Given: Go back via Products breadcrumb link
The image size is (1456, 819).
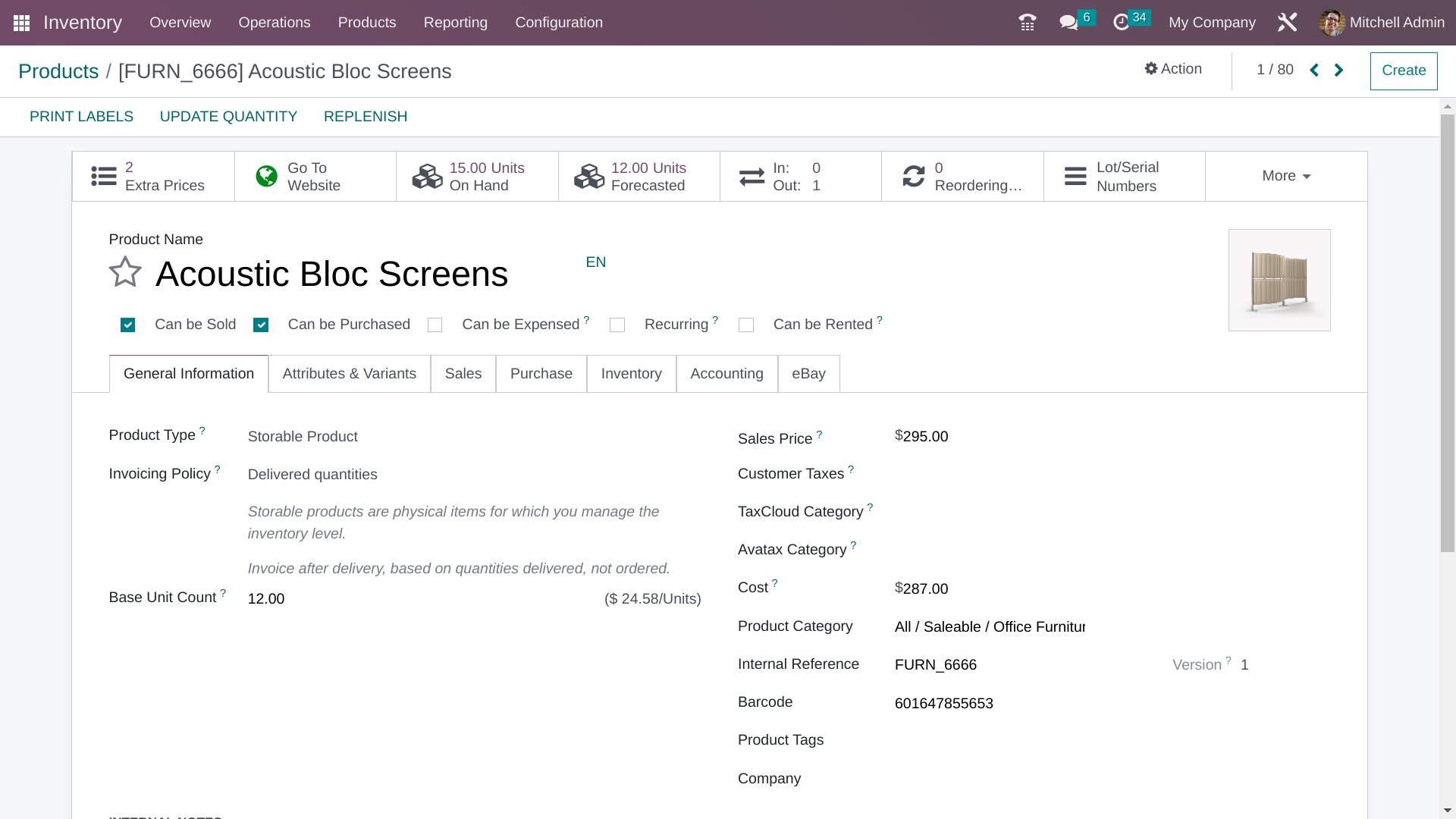Looking at the screenshot, I should click(x=58, y=71).
